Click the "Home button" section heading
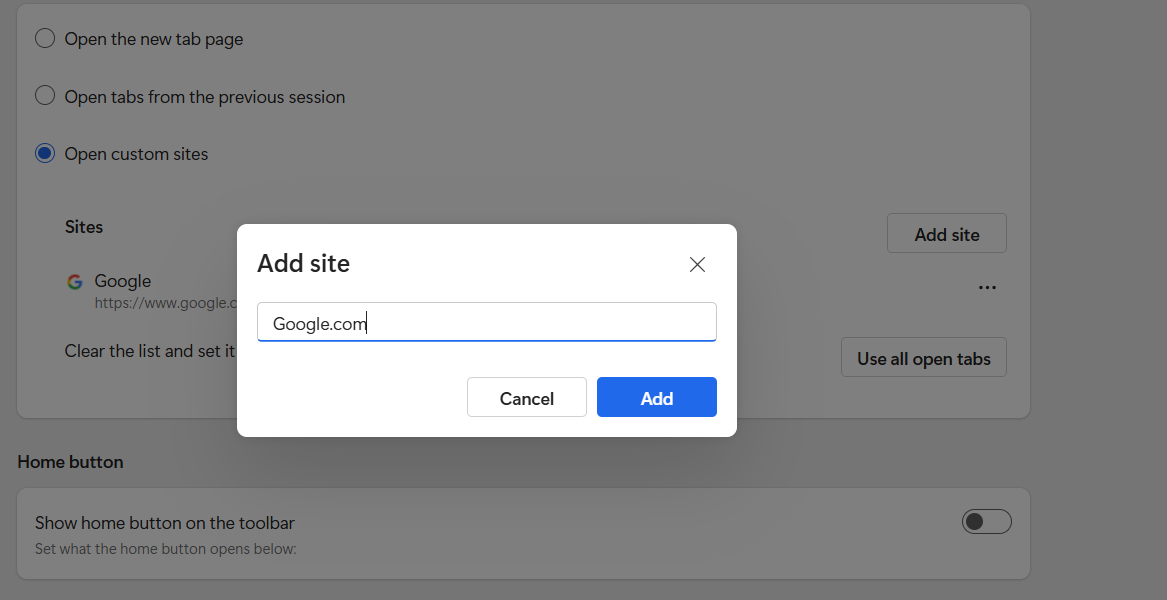1167x600 pixels. pos(70,462)
